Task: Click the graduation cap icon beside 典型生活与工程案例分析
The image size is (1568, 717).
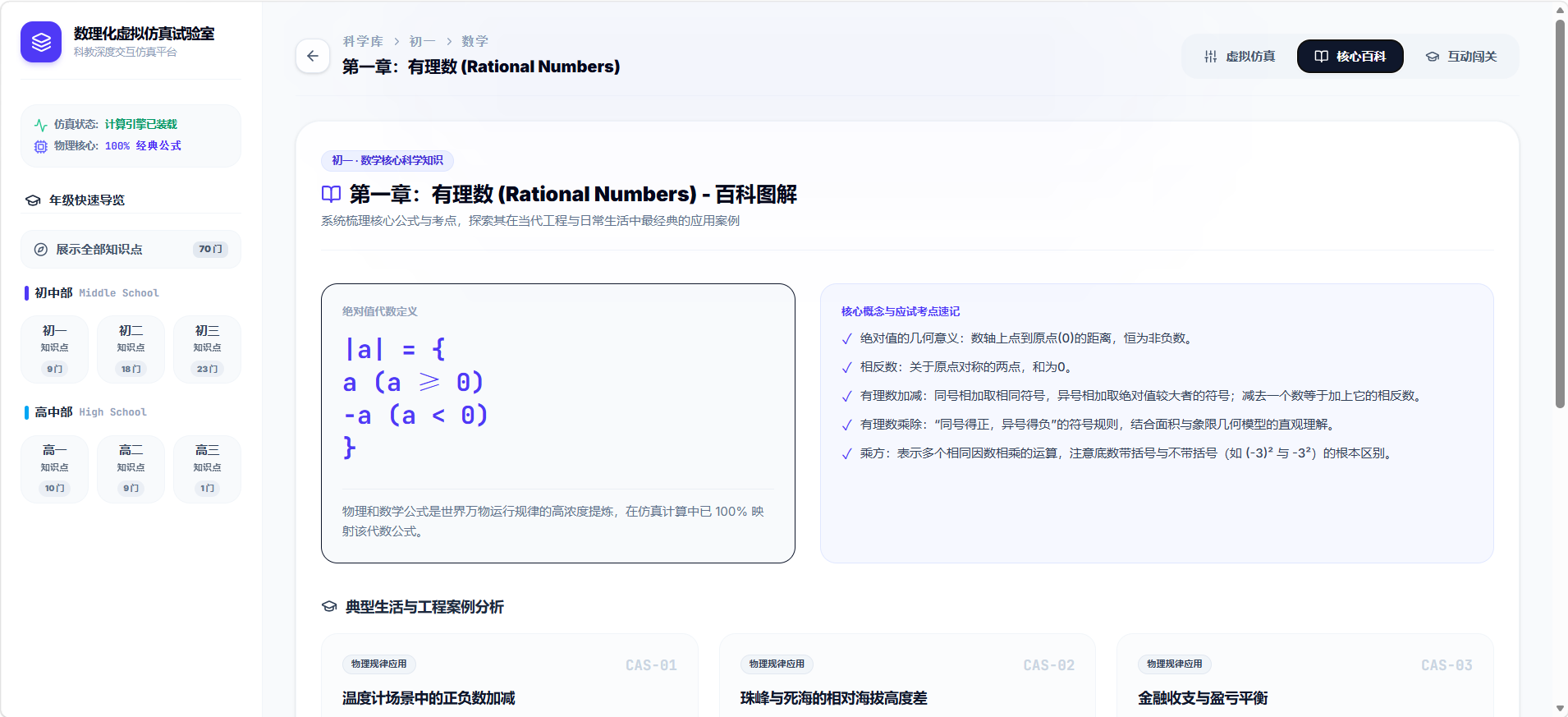Action: coord(329,607)
